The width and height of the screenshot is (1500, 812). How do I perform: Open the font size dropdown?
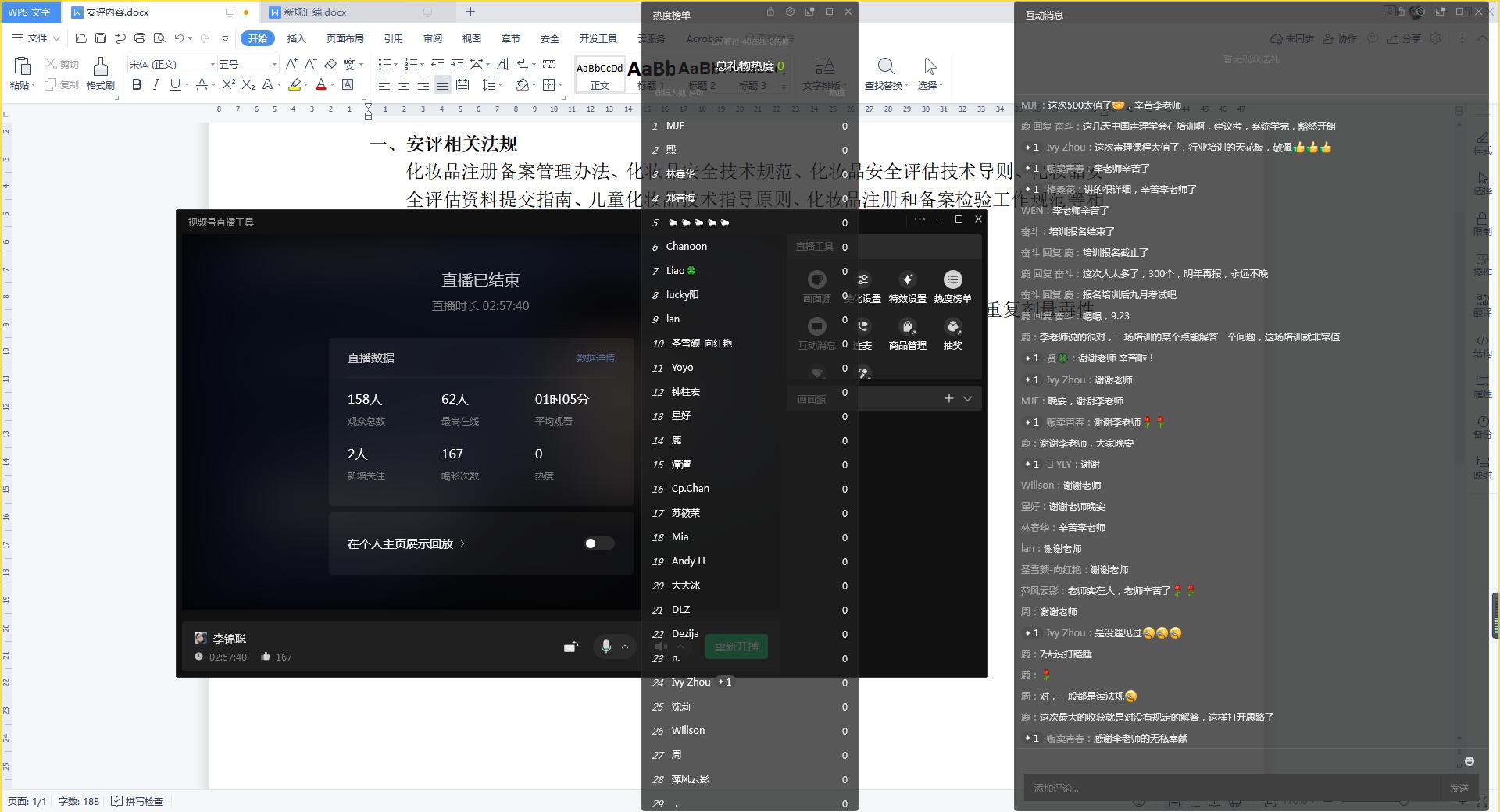(x=273, y=64)
